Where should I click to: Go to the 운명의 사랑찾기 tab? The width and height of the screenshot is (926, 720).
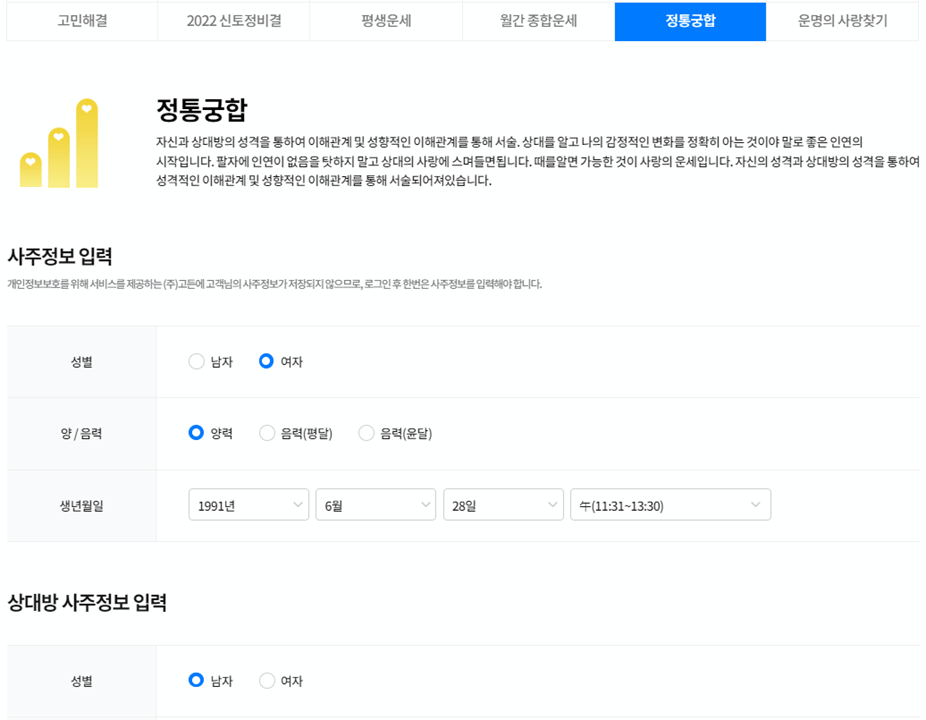[x=843, y=21]
